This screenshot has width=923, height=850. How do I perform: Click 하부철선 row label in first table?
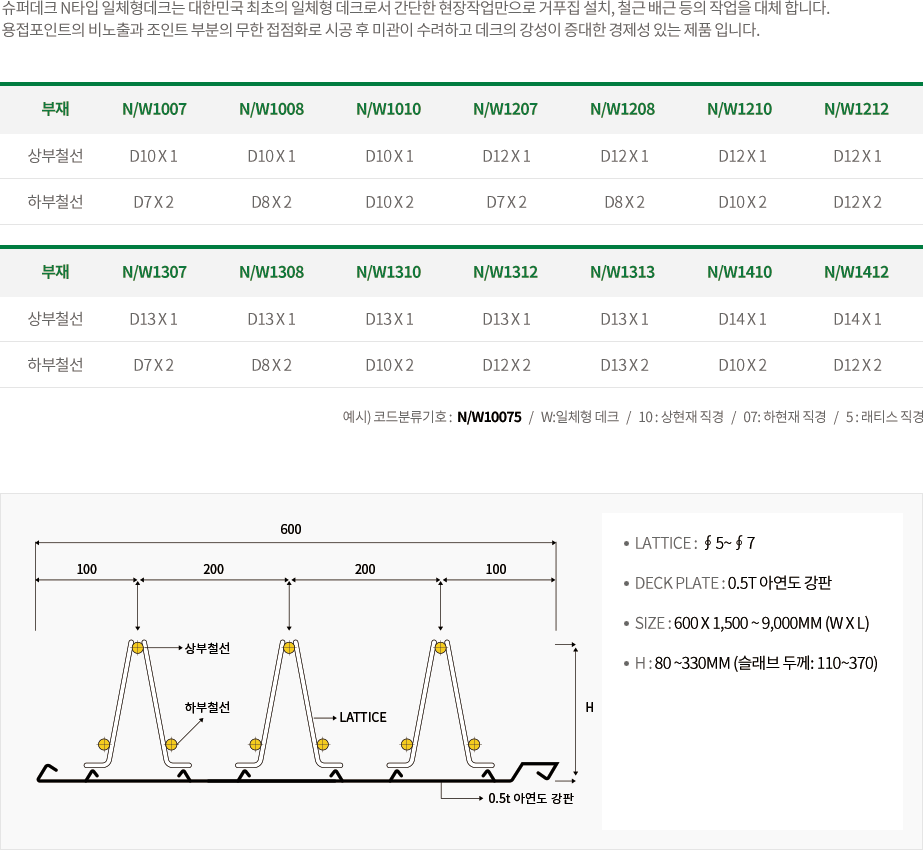pos(55,202)
